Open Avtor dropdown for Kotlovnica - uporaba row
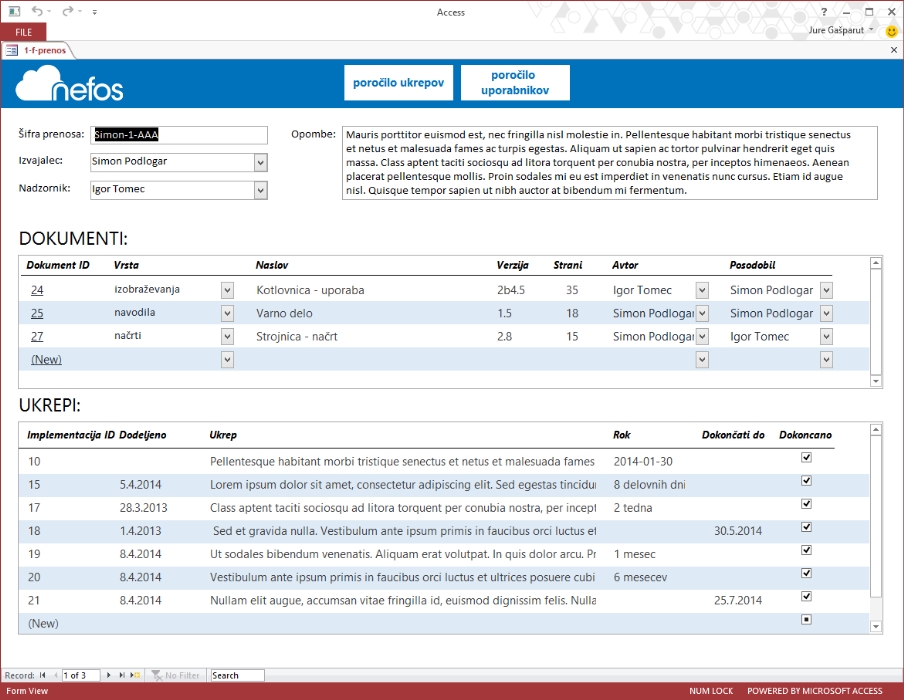 point(702,290)
